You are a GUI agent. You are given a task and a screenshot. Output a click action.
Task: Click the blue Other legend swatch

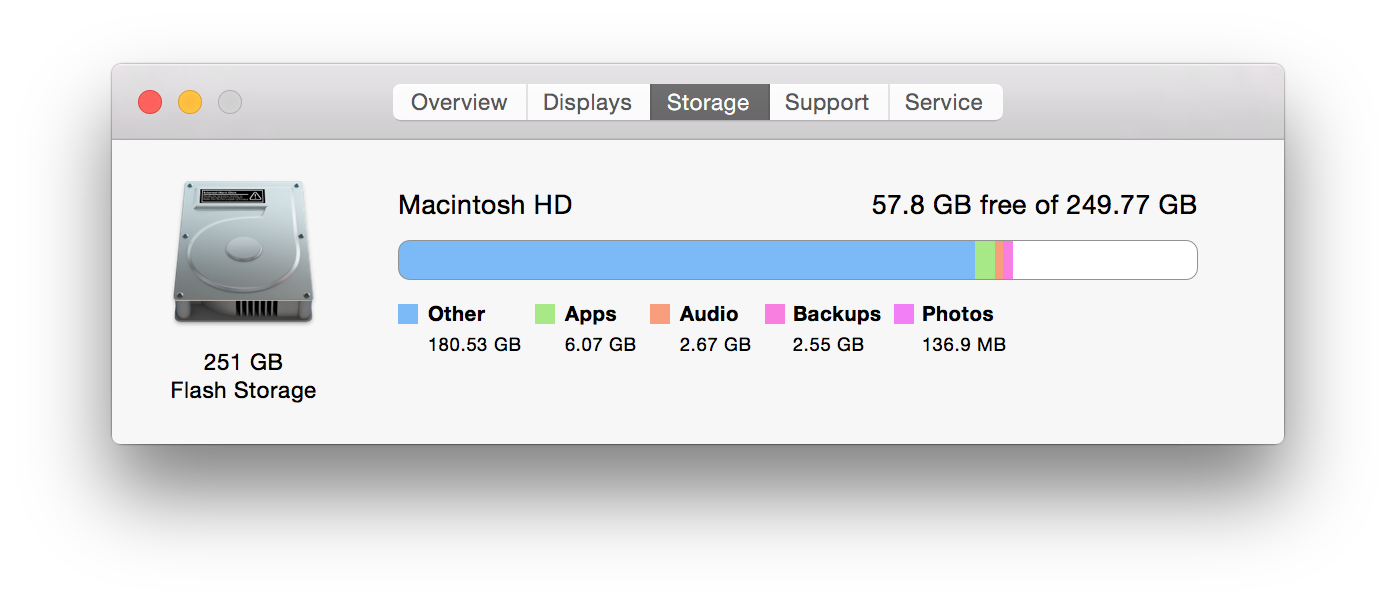pyautogui.click(x=408, y=314)
